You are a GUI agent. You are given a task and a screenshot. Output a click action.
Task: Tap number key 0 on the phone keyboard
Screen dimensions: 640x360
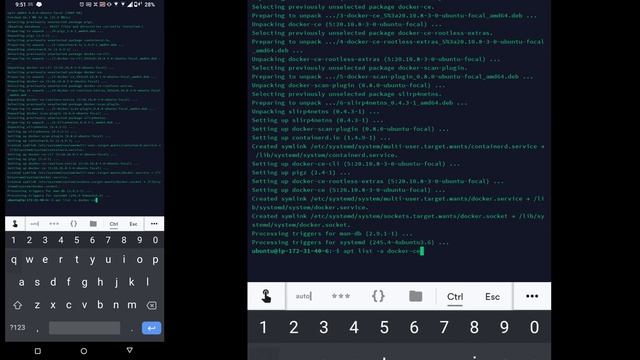point(156,240)
